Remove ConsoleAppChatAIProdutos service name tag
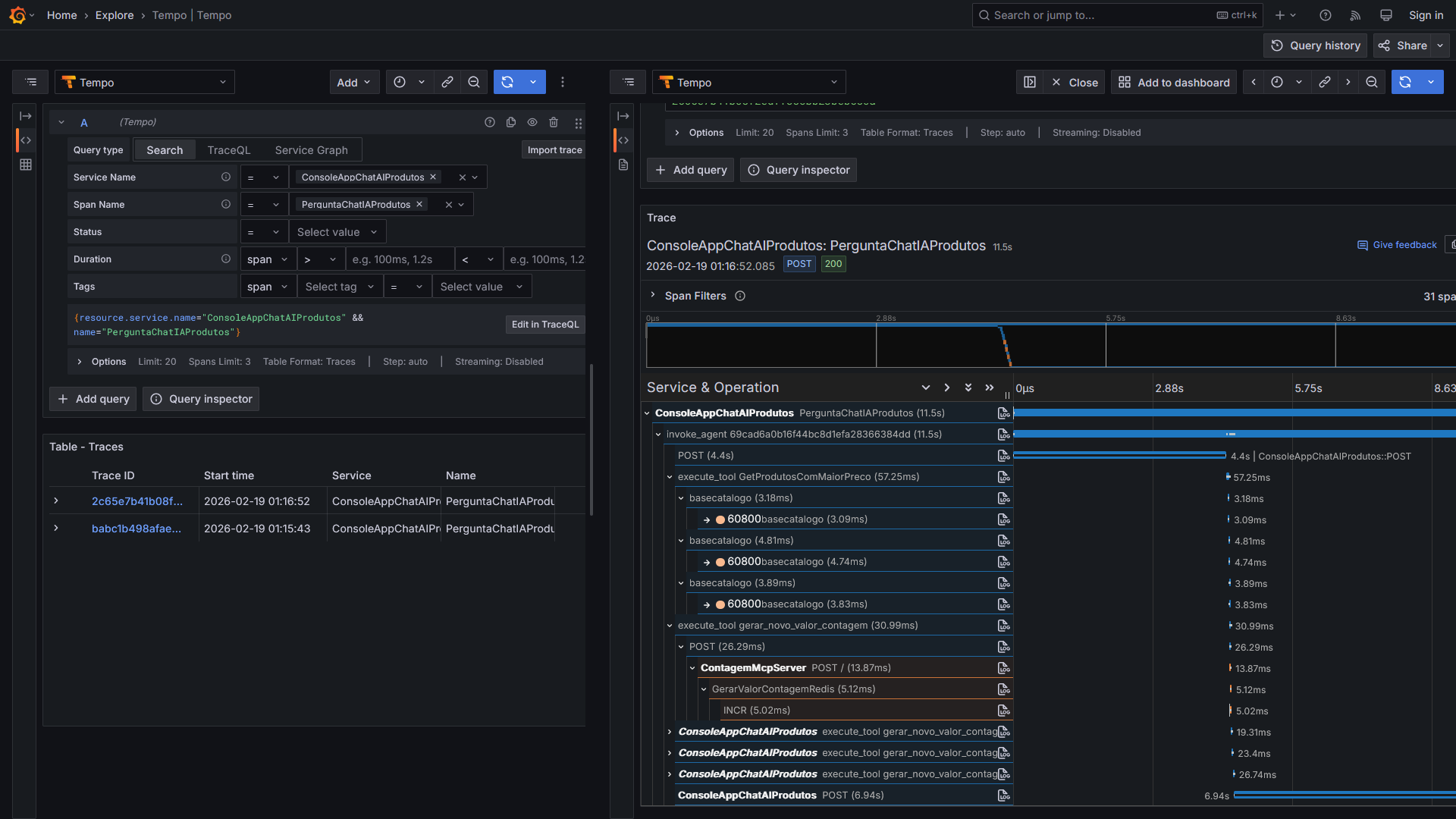This screenshot has height=819, width=1456. [433, 177]
